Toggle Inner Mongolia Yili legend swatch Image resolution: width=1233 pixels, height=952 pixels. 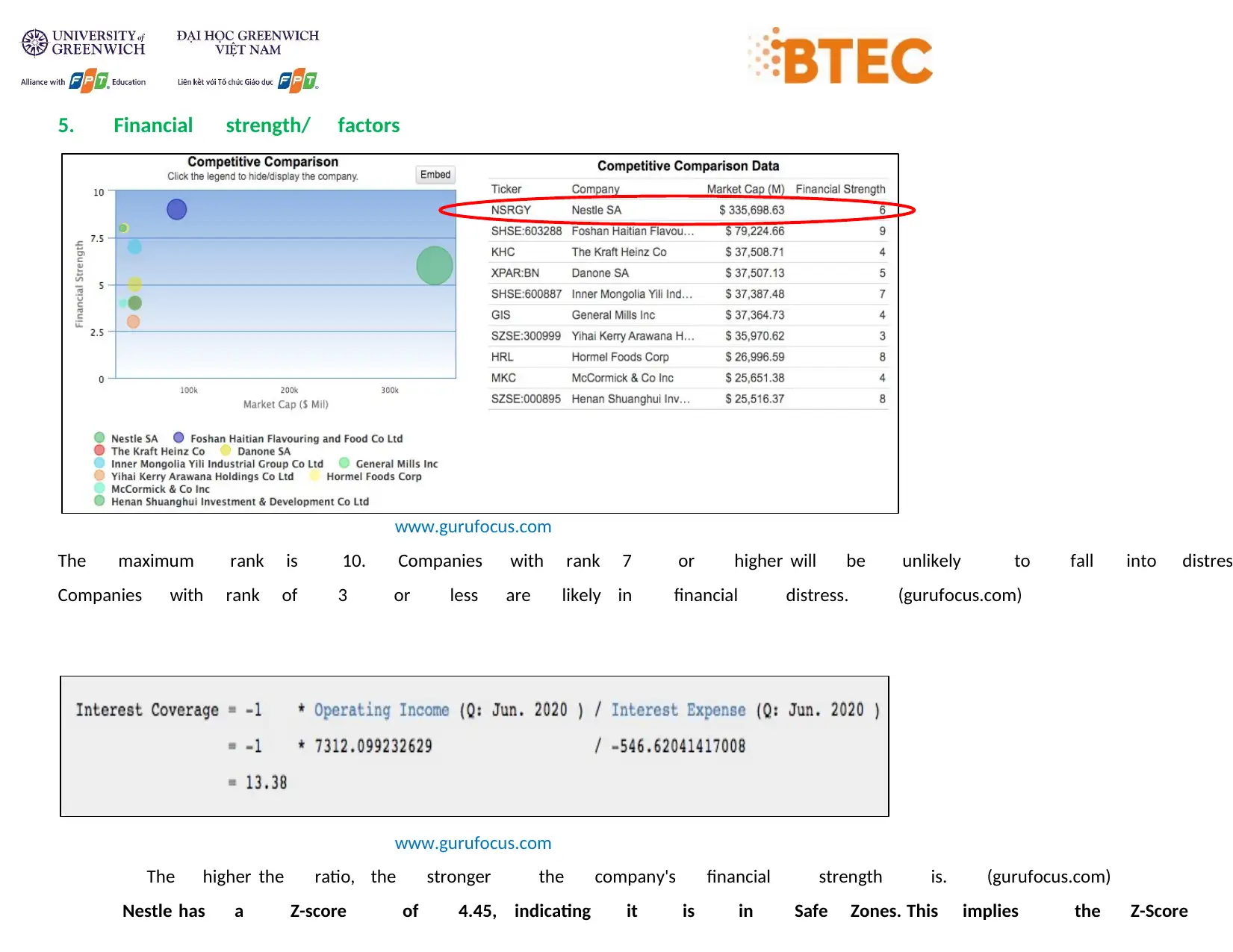click(99, 463)
